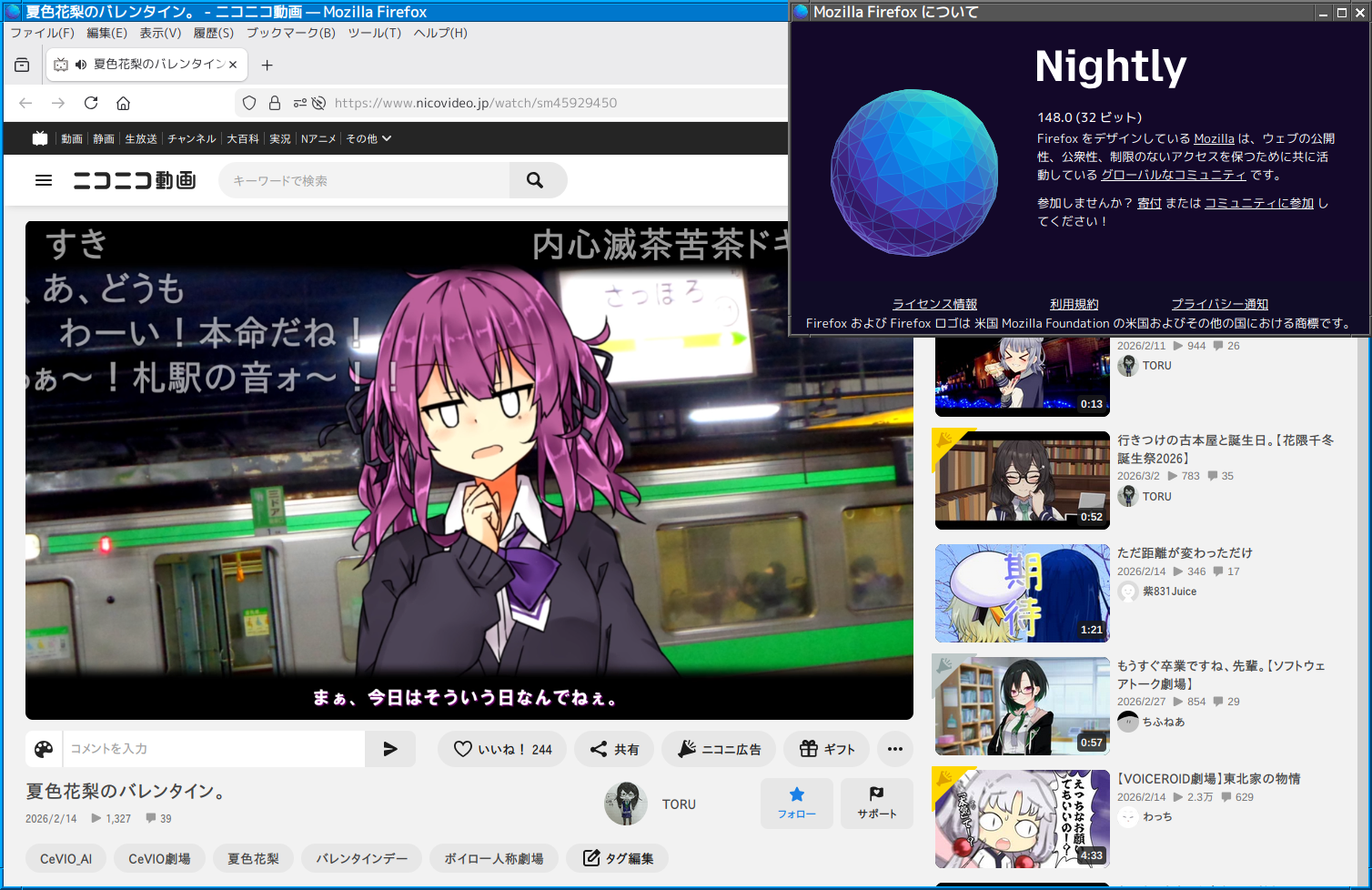
Task: Open the Firefox tab list button
Action: [x=22, y=65]
